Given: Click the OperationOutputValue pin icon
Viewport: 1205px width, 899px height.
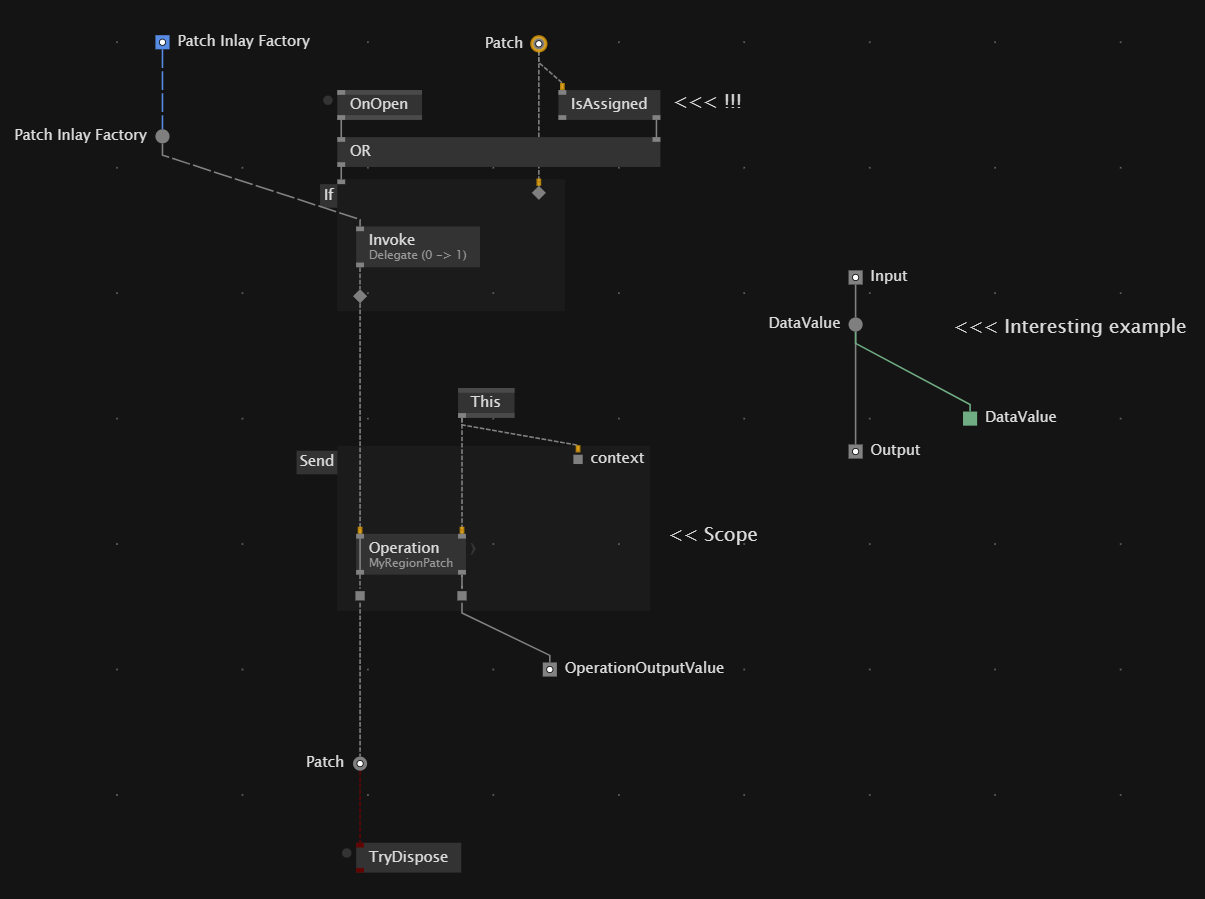Looking at the screenshot, I should click(549, 669).
